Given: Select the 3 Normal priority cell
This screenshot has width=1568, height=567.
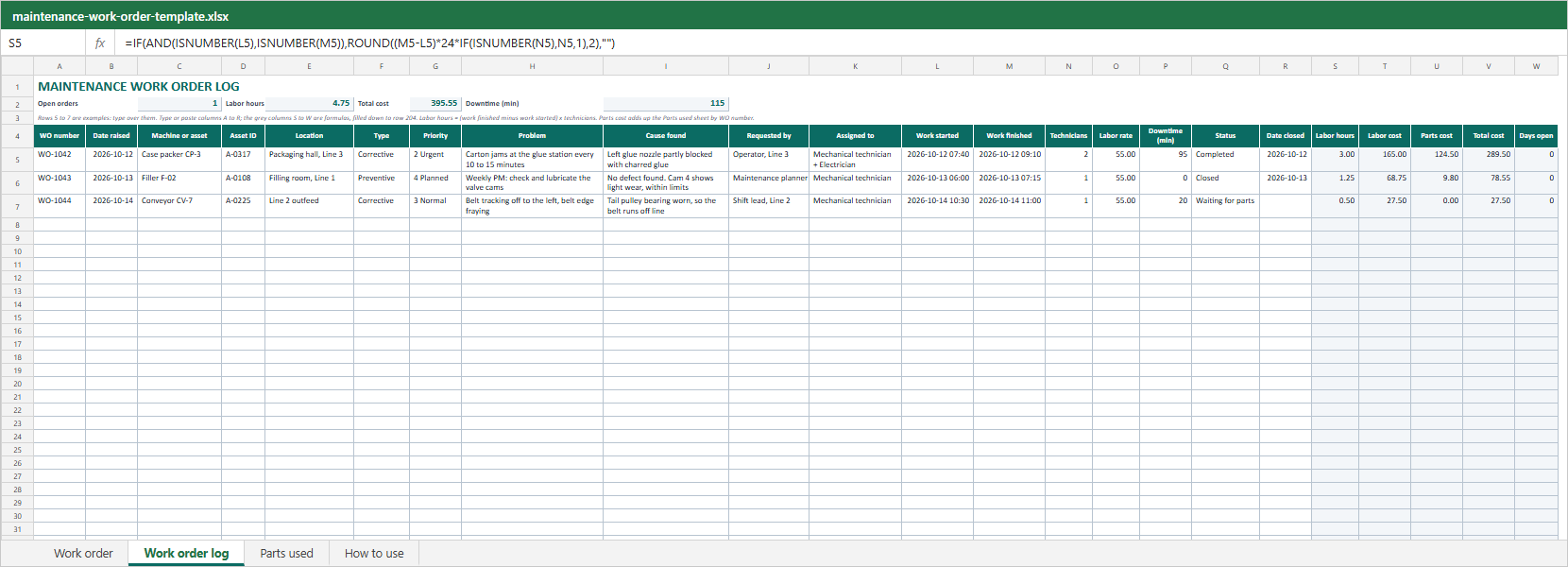Looking at the screenshot, I should point(435,206).
